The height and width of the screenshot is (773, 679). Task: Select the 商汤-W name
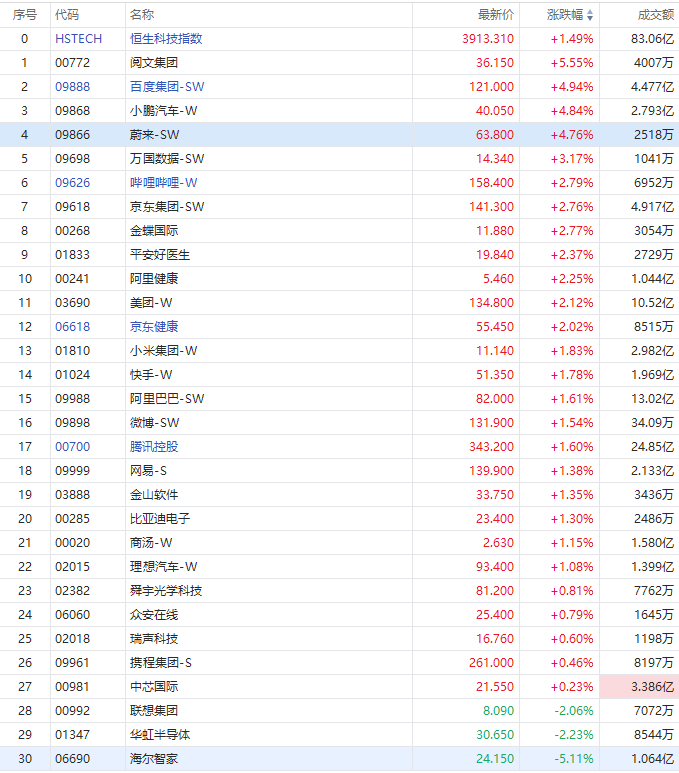coord(151,543)
